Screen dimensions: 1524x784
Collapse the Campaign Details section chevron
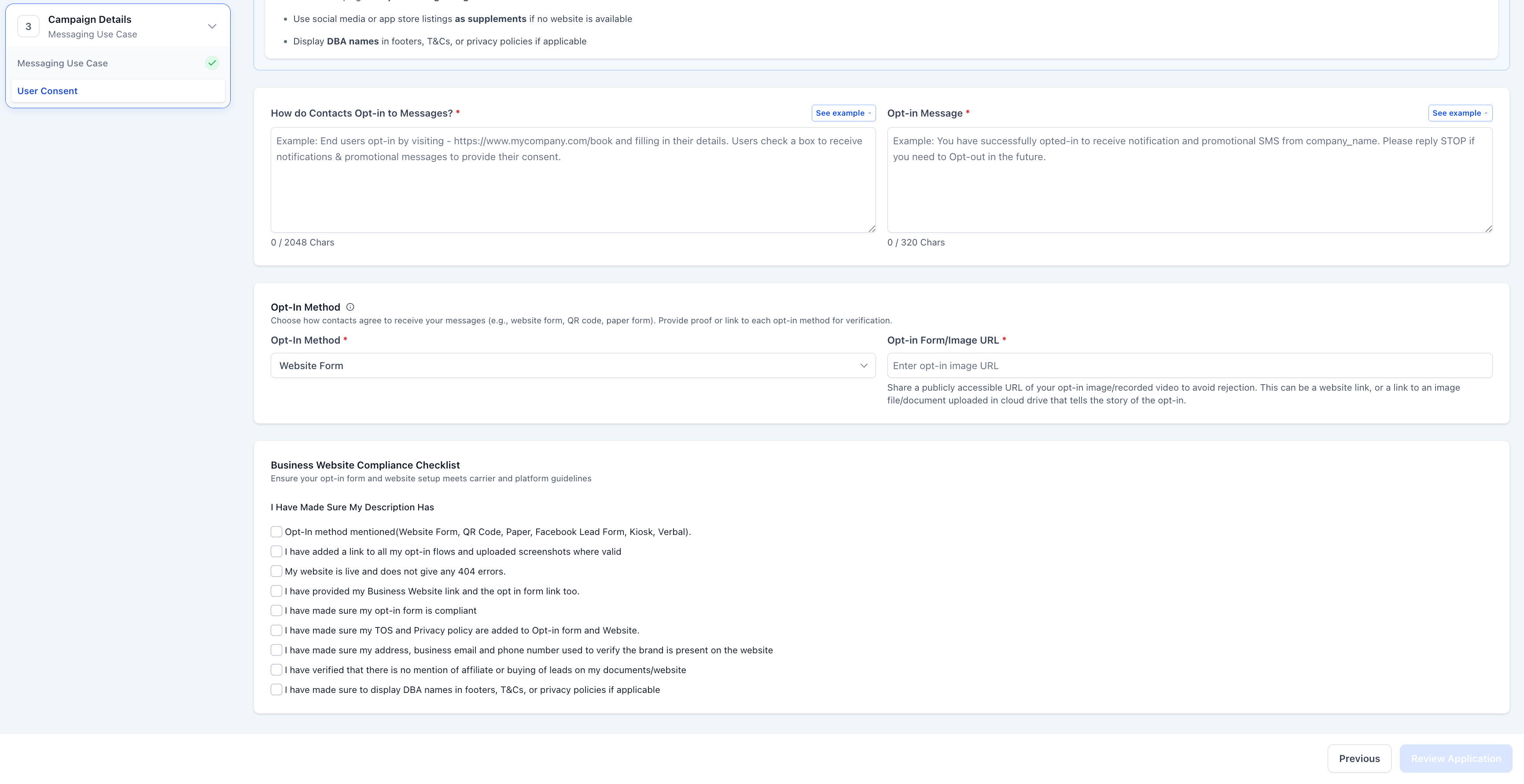pos(212,26)
